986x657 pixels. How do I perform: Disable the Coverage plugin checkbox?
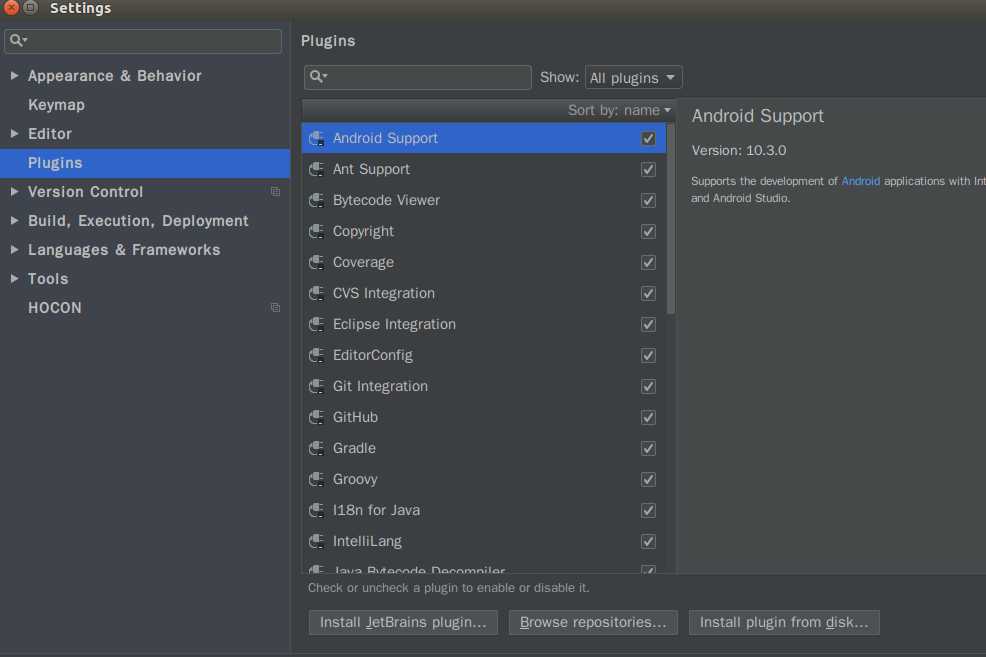click(648, 262)
